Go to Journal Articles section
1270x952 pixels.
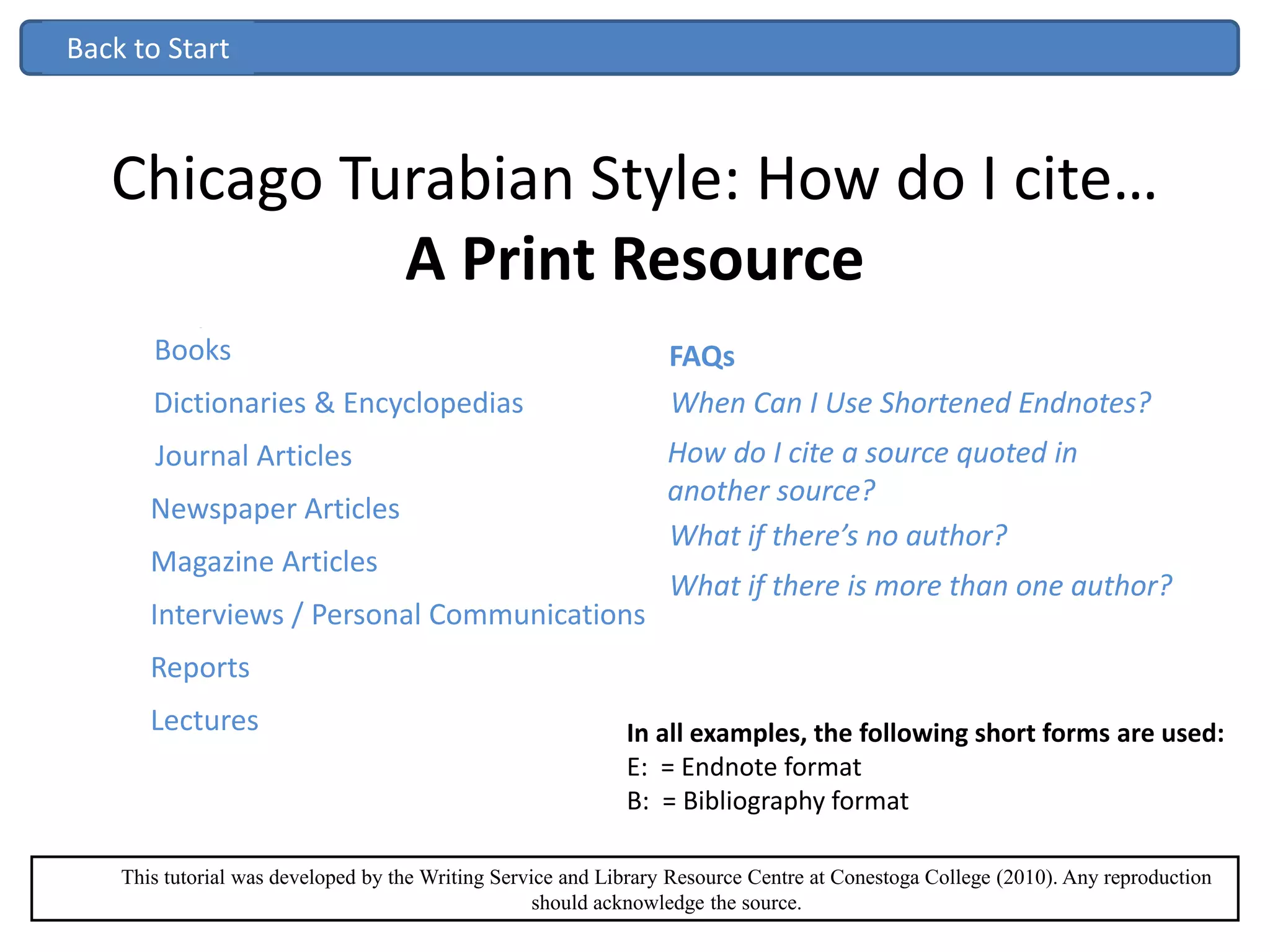tap(253, 456)
